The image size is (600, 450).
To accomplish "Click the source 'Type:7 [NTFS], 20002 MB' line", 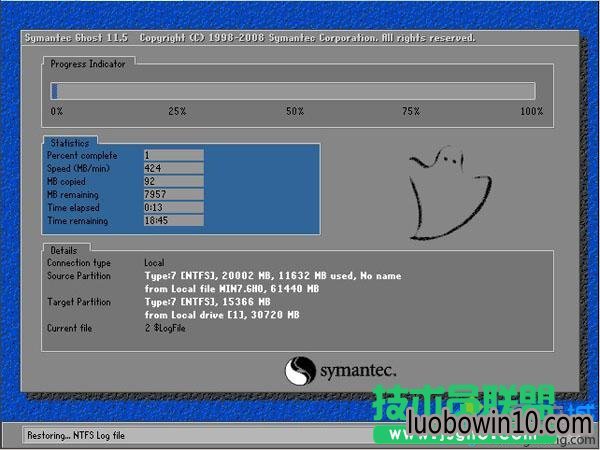I will click(x=273, y=276).
